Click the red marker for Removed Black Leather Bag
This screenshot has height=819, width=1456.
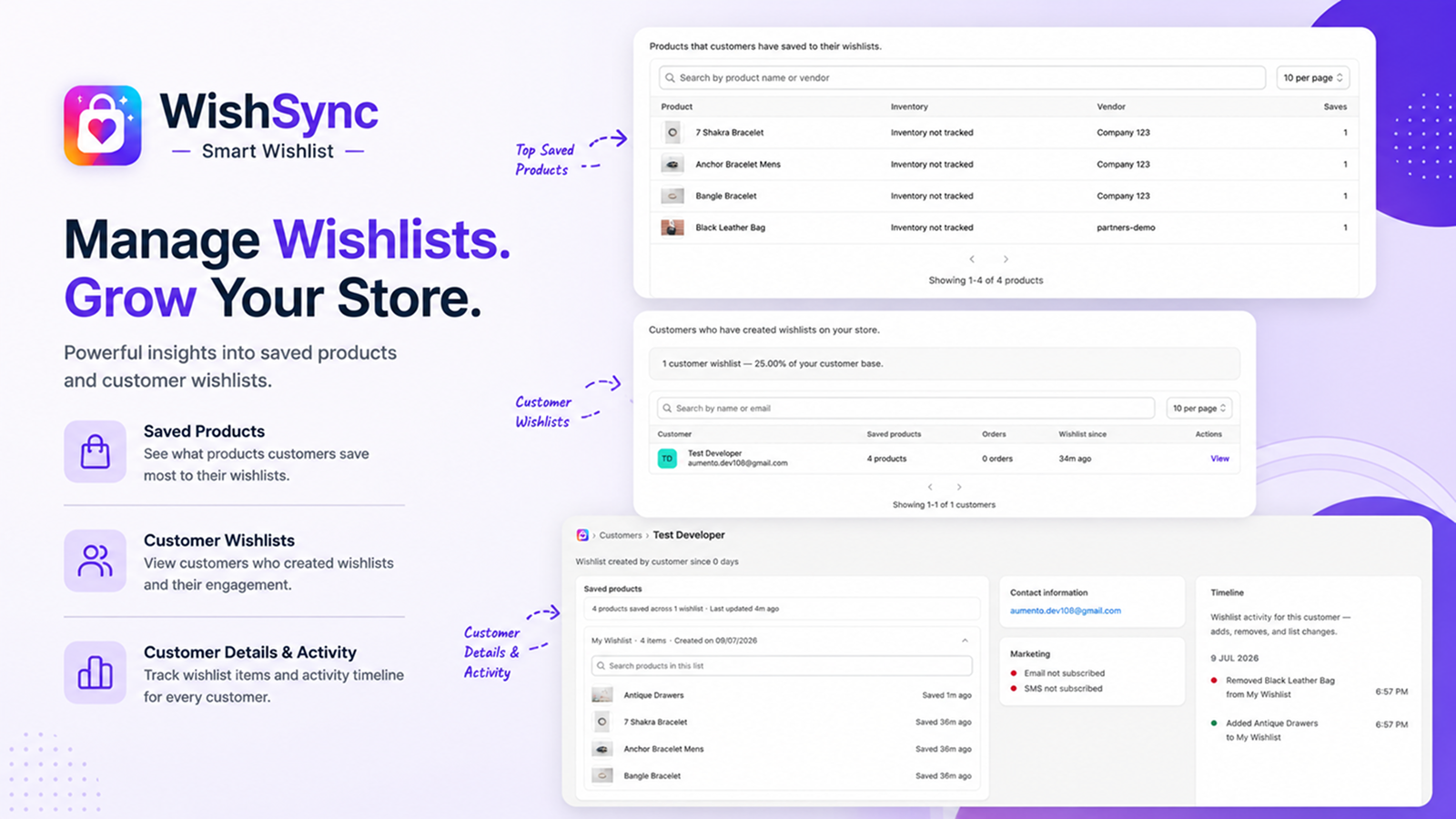tap(1214, 681)
